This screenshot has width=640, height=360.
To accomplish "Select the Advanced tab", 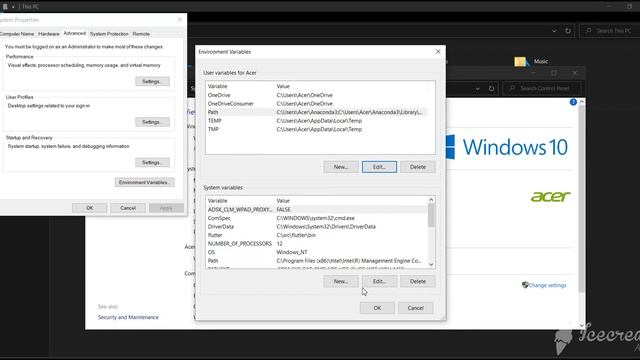I will coord(74,33).
